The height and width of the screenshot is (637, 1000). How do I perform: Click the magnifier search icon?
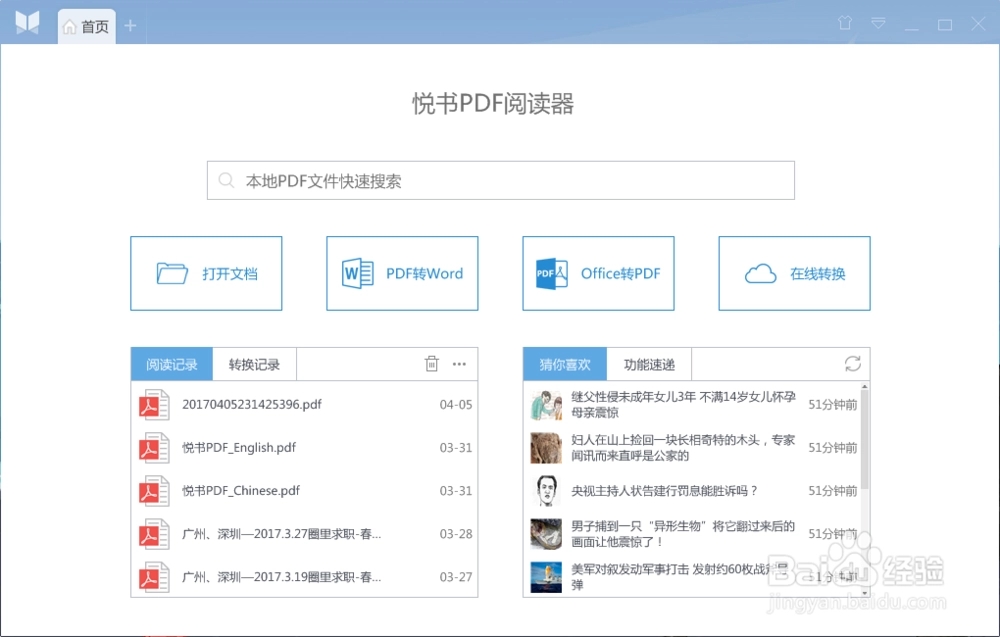[x=226, y=180]
